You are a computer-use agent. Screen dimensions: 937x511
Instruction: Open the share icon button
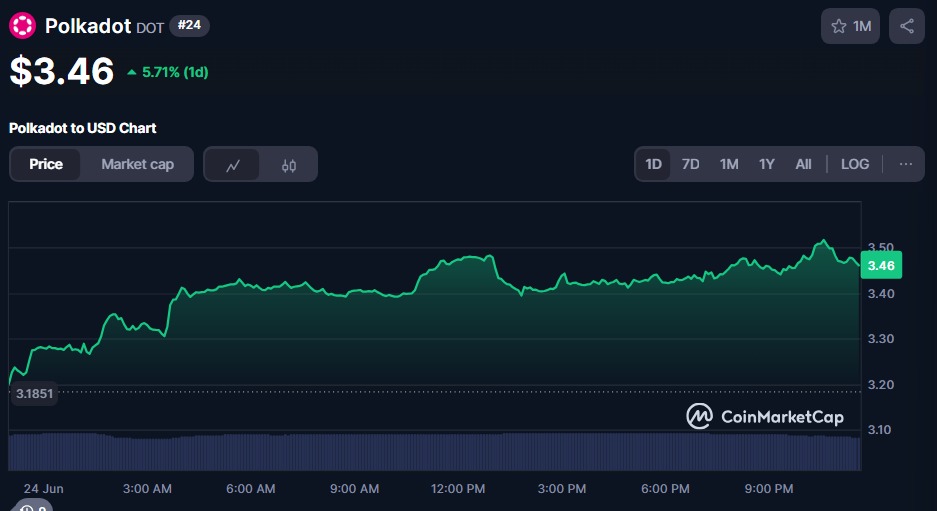tap(907, 26)
